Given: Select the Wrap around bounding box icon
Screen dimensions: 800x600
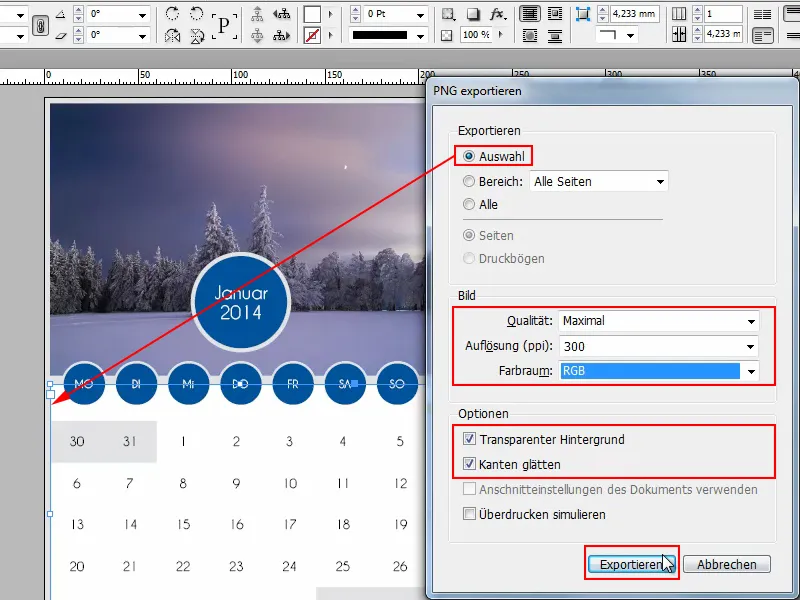Looking at the screenshot, I should [x=555, y=14].
